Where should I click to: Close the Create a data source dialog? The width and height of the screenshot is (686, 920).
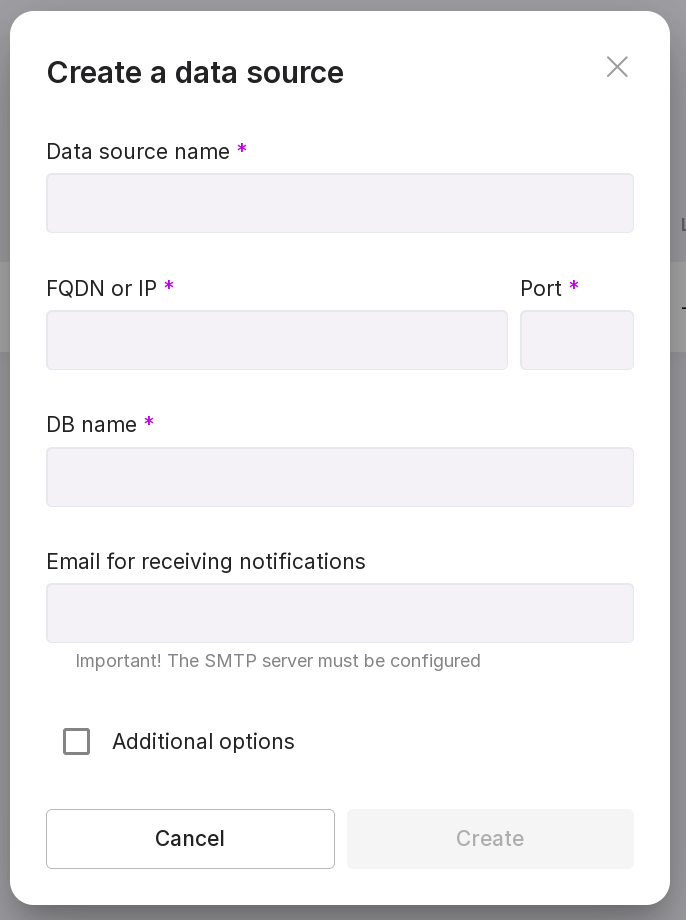click(x=617, y=67)
